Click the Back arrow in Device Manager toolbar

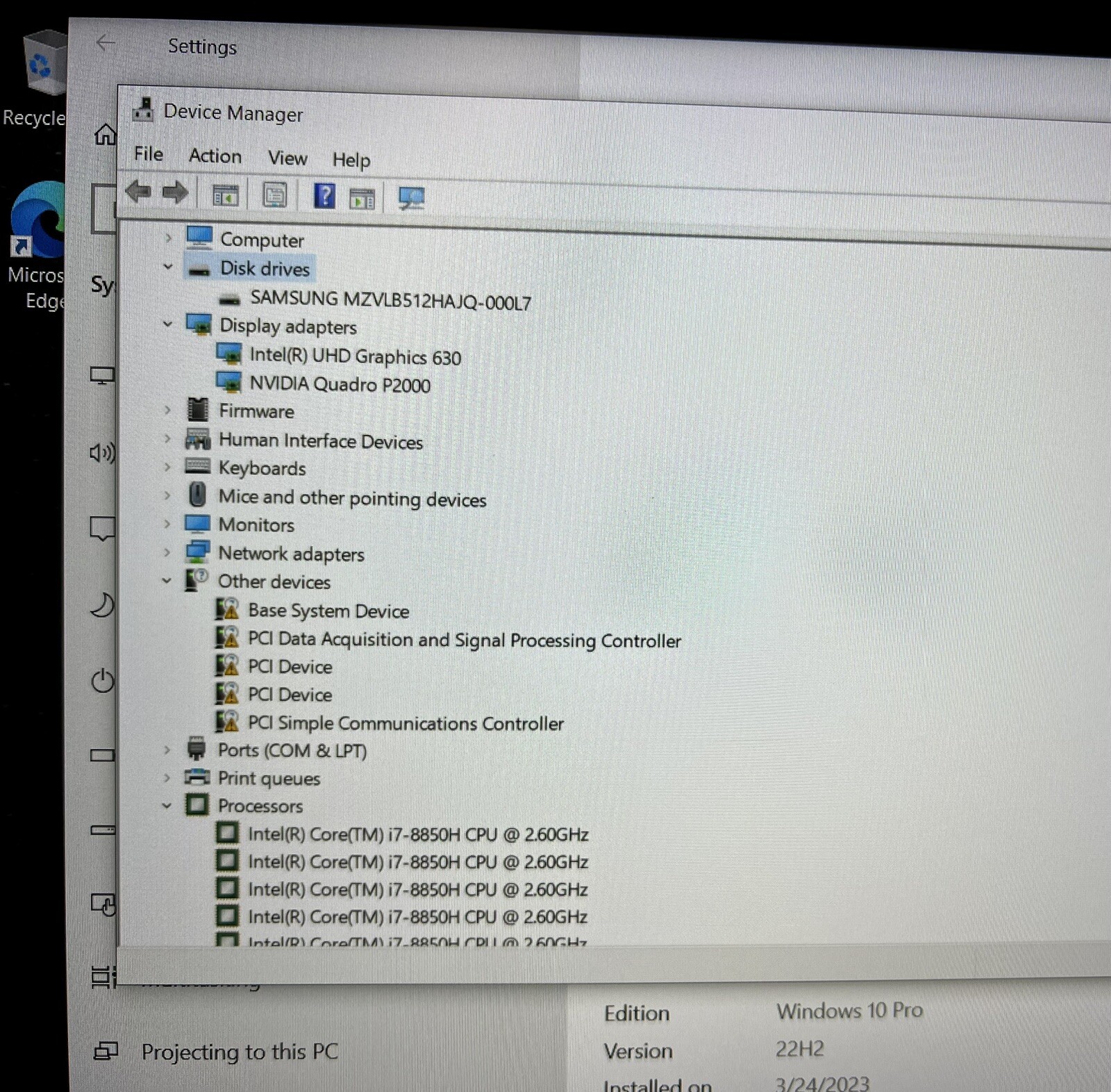[139, 191]
